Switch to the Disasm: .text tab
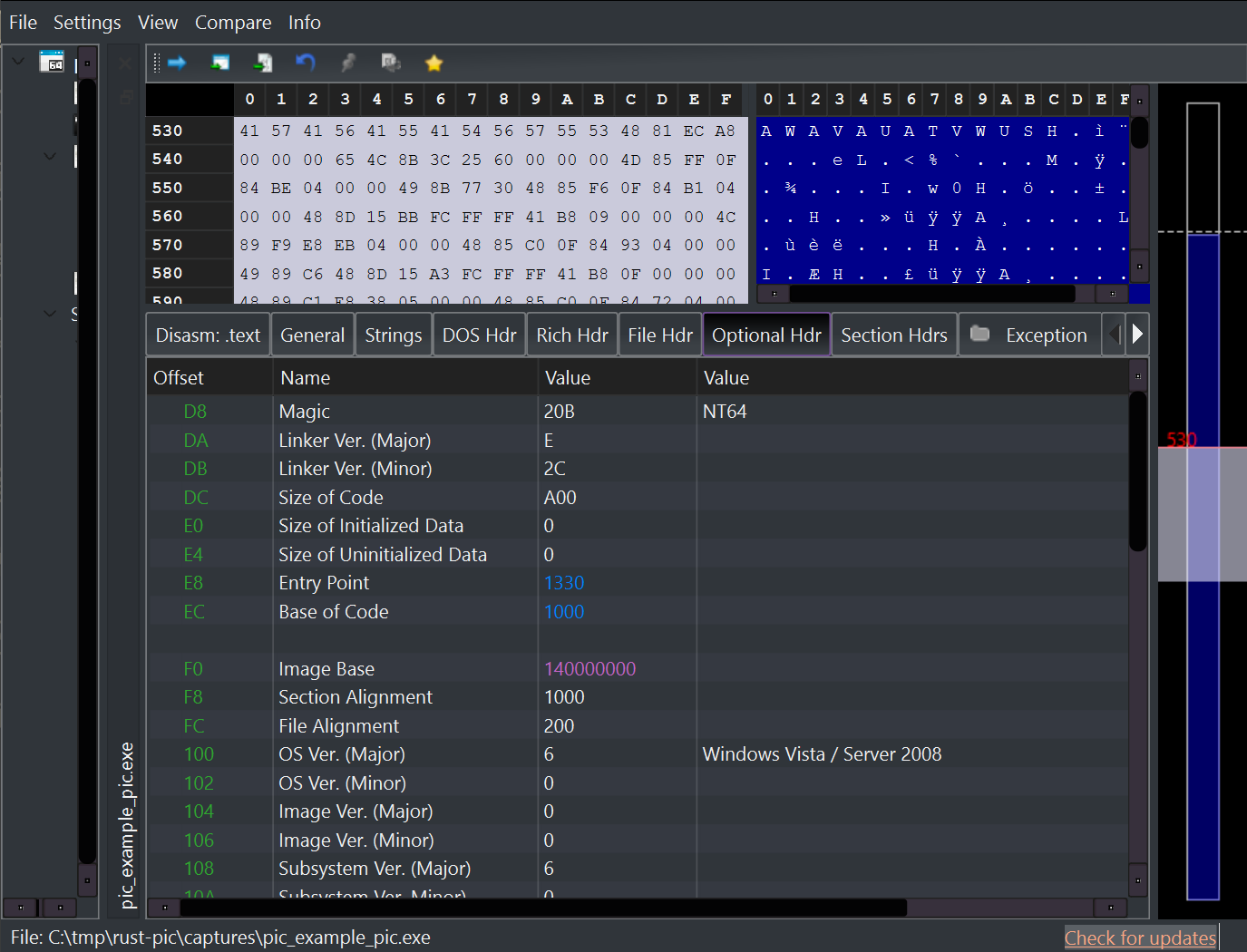 208,335
